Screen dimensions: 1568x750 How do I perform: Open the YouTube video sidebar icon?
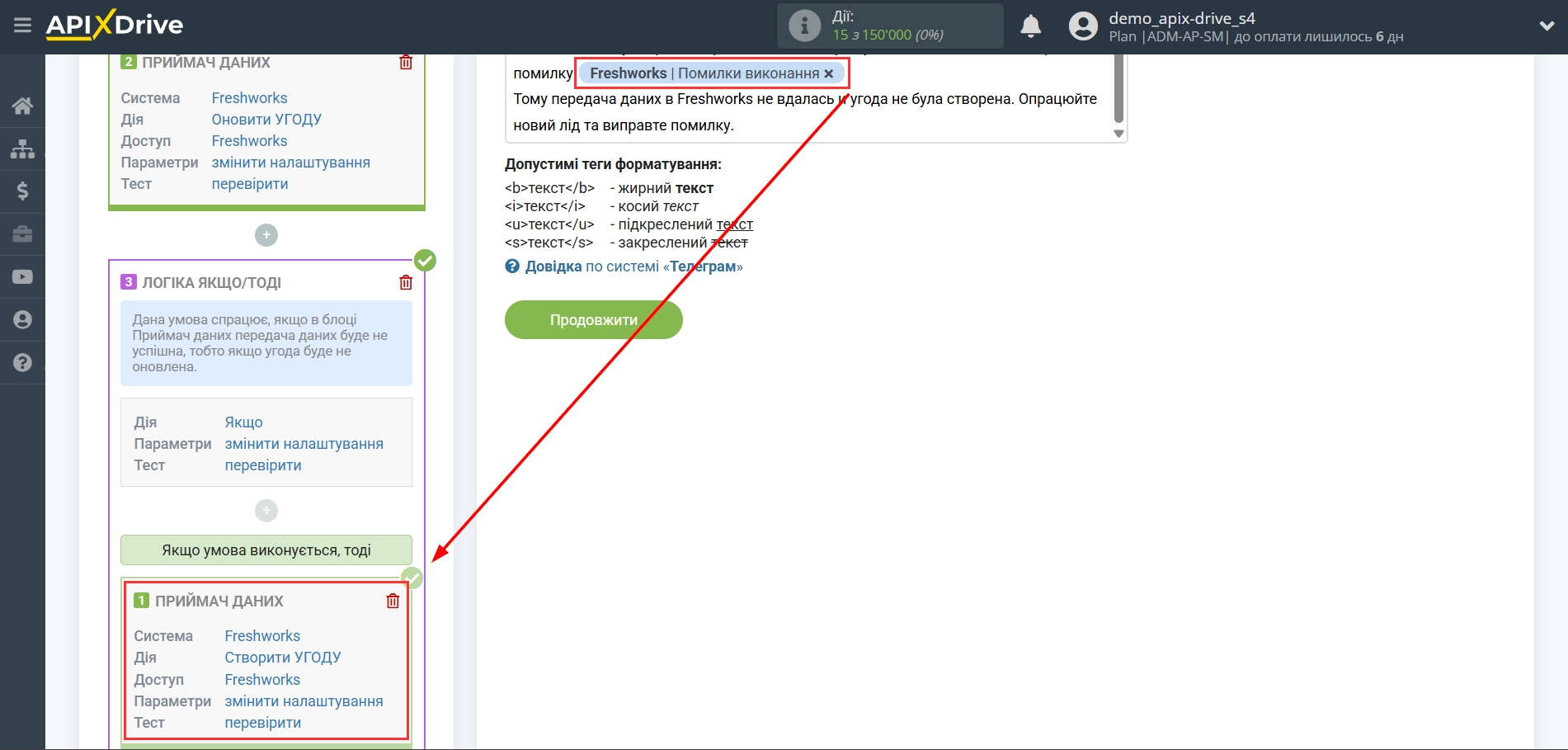22,277
